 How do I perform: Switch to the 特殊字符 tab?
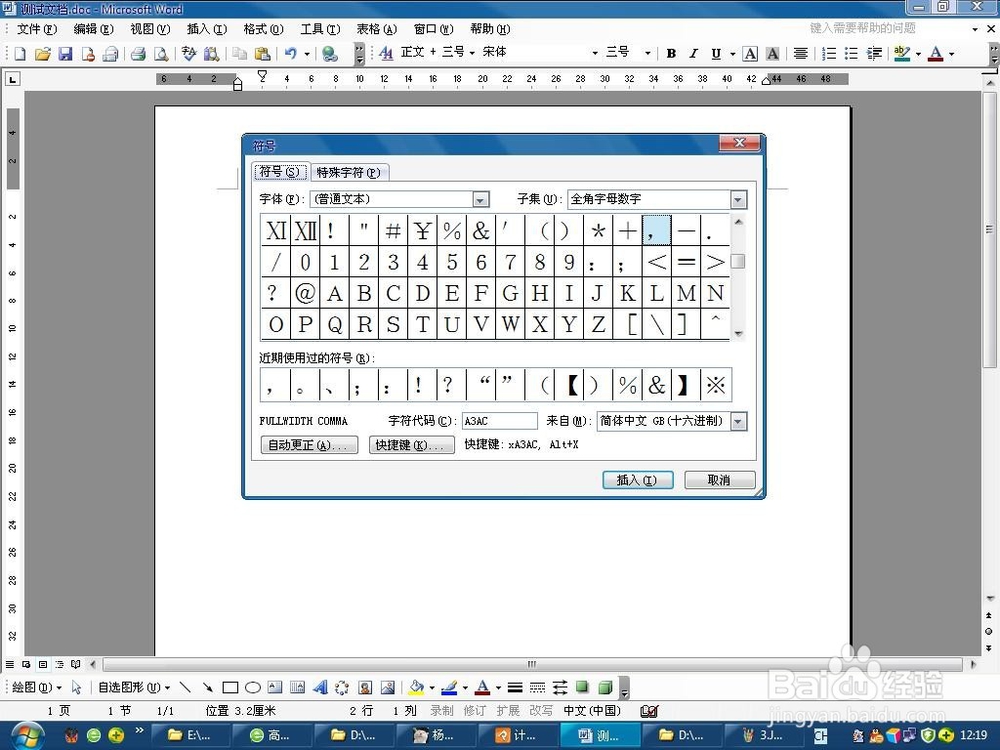(348, 173)
